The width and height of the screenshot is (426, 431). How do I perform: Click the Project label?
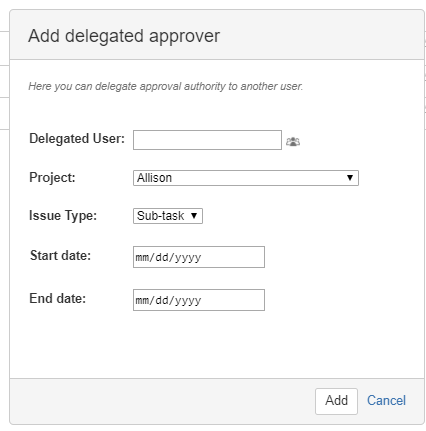(52, 178)
